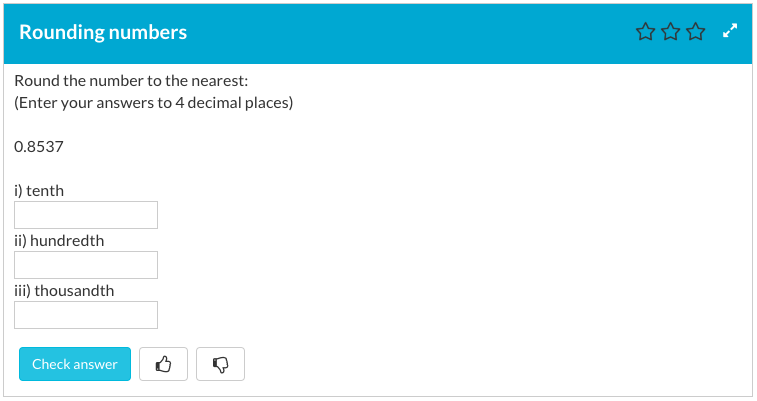Rate the question with the first star

645,33
